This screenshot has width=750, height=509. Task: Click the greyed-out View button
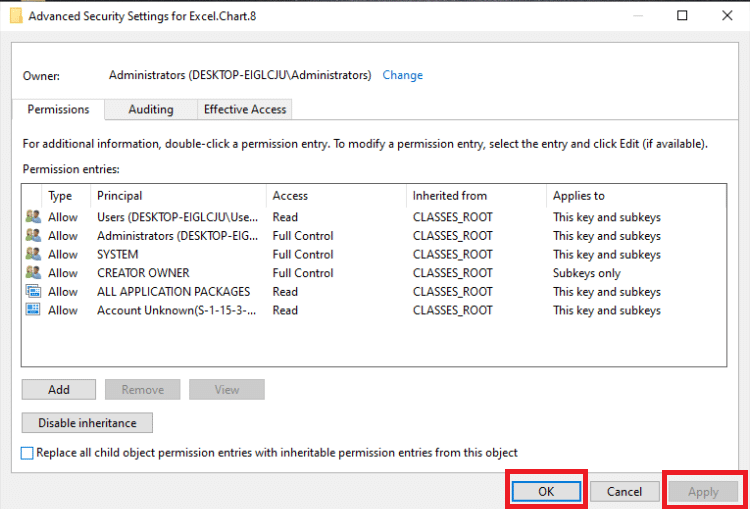pos(227,389)
